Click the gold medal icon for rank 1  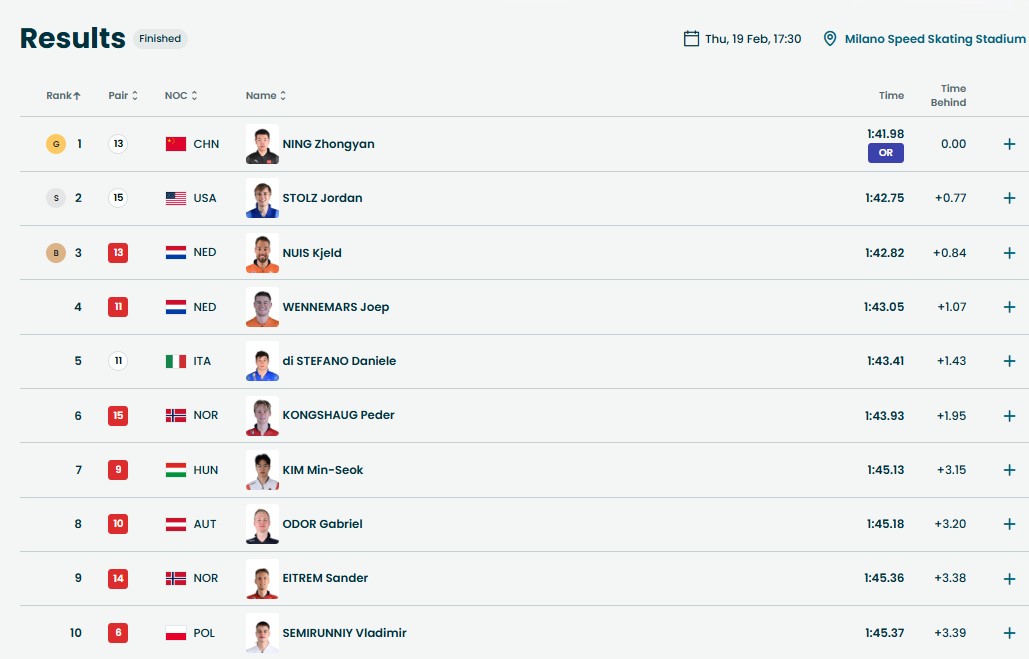(x=56, y=144)
